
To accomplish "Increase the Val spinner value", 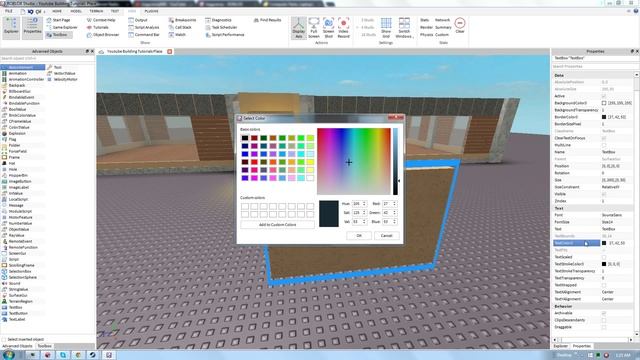I will [x=364, y=220].
